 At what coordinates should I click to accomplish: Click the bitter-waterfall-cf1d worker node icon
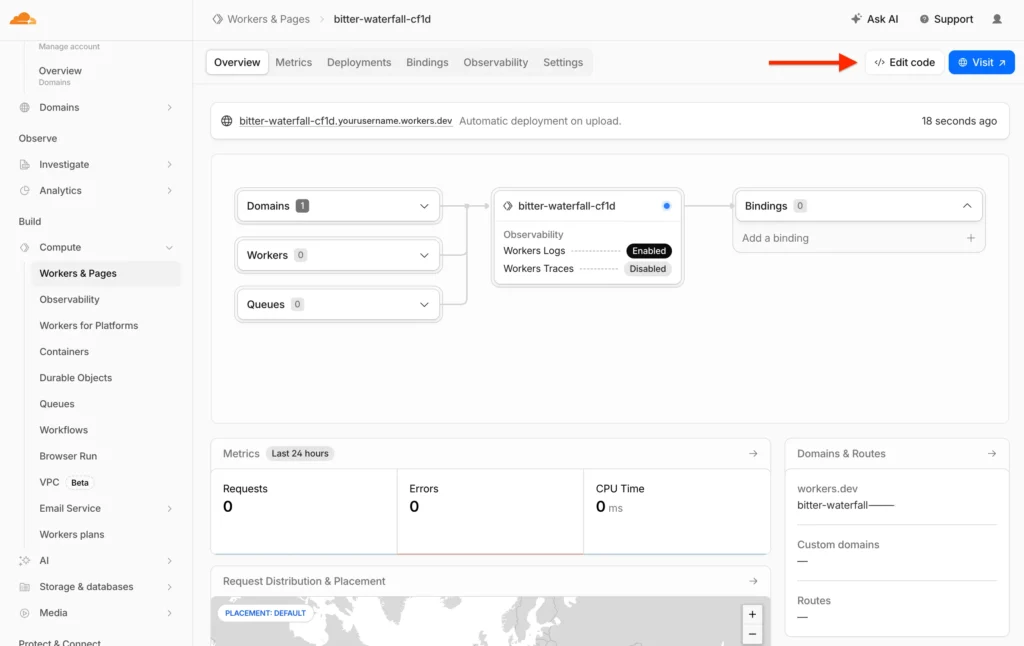(x=507, y=206)
